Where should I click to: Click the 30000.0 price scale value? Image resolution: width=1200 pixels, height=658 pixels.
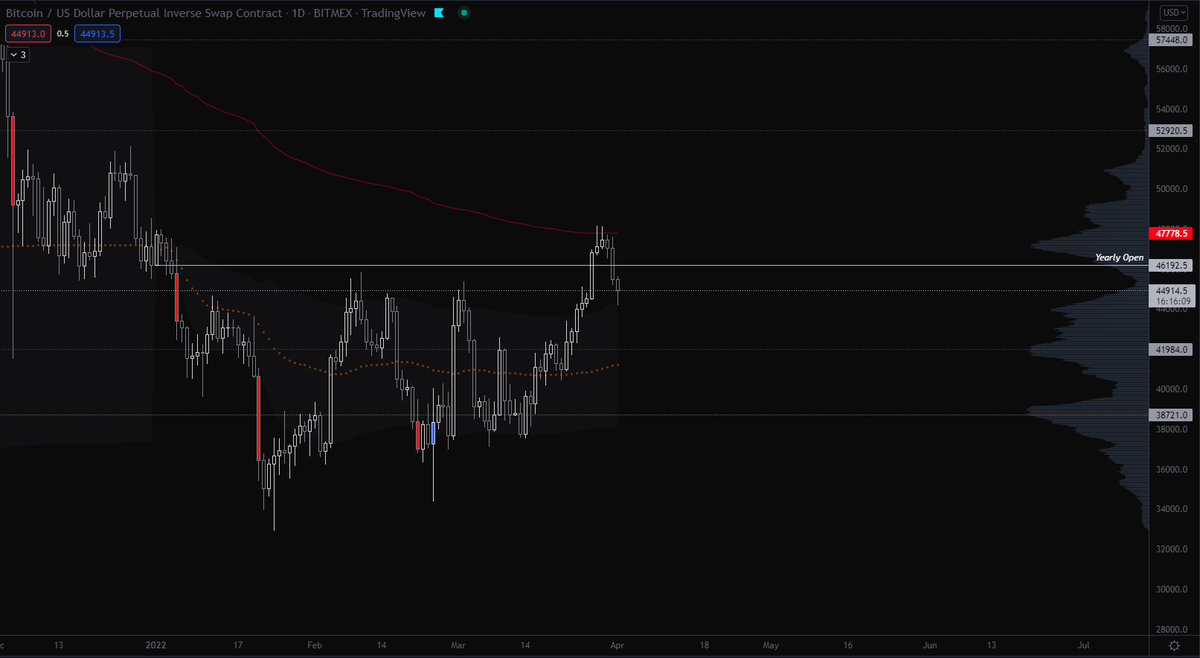point(1170,589)
